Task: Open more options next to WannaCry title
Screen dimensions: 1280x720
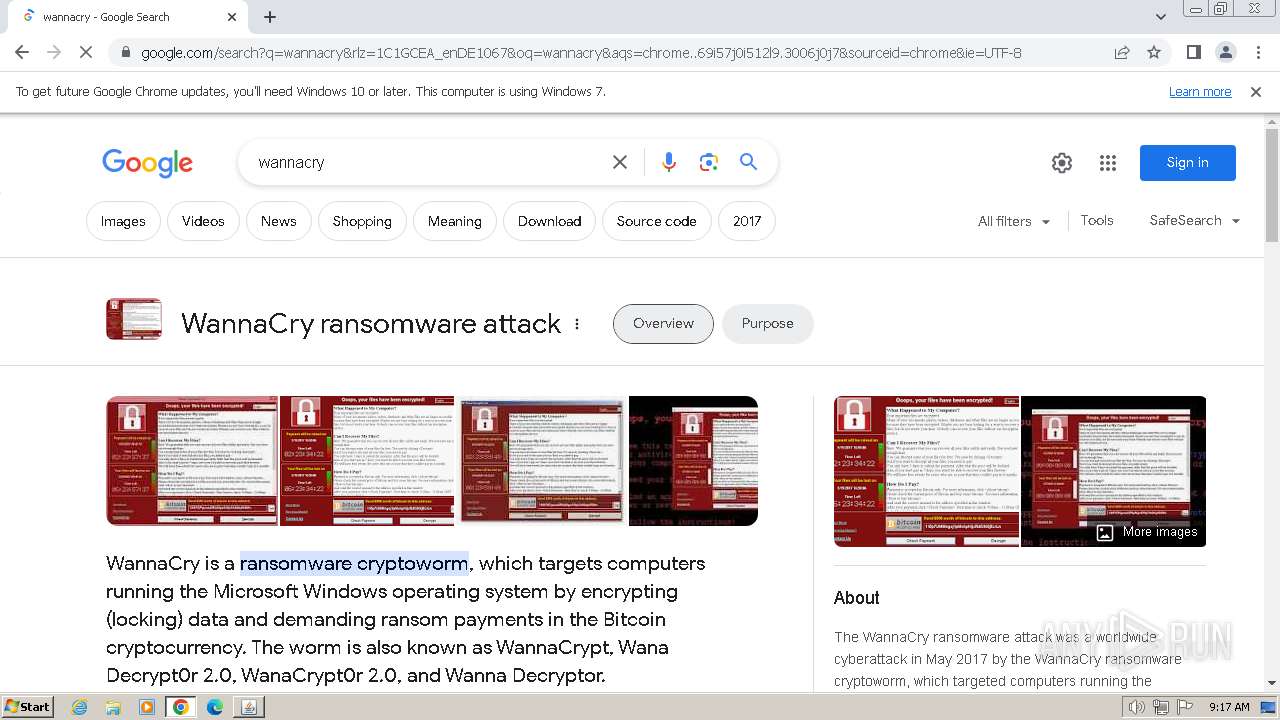Action: coord(577,324)
